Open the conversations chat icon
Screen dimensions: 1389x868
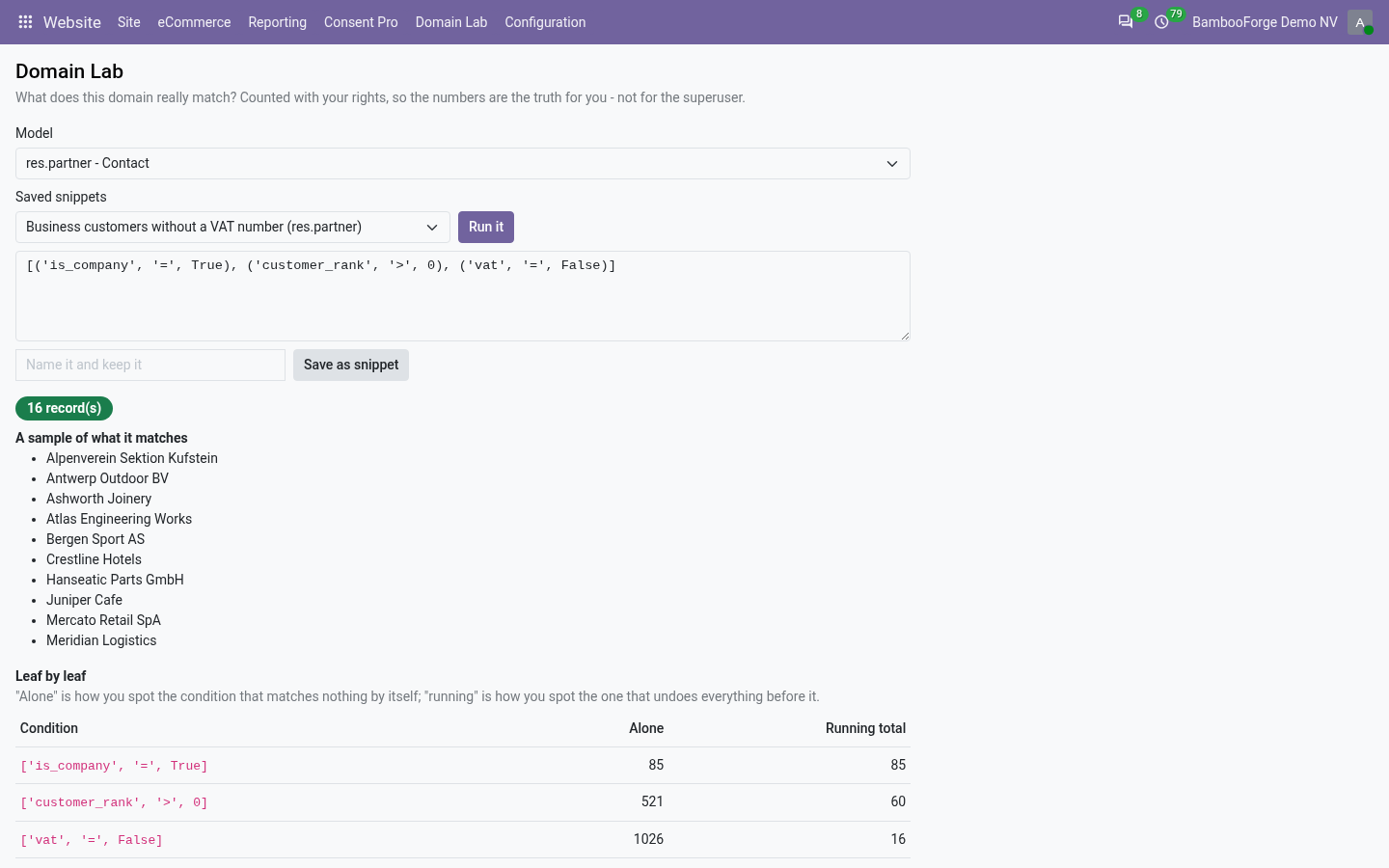point(1126,22)
